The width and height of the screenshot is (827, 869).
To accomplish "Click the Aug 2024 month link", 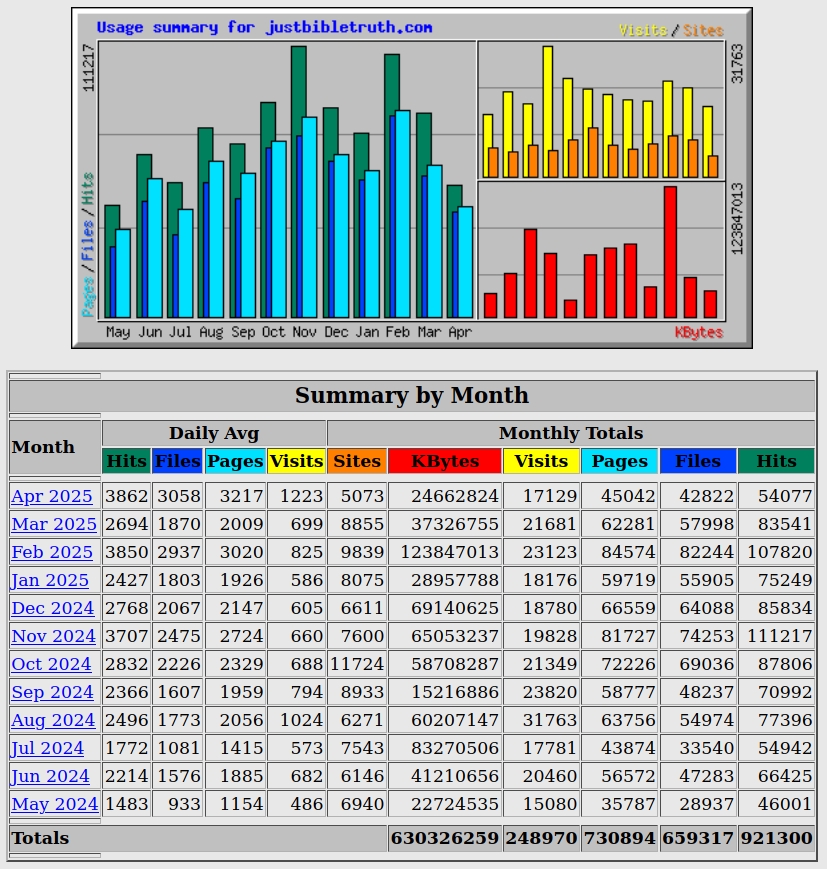I will 53,720.
